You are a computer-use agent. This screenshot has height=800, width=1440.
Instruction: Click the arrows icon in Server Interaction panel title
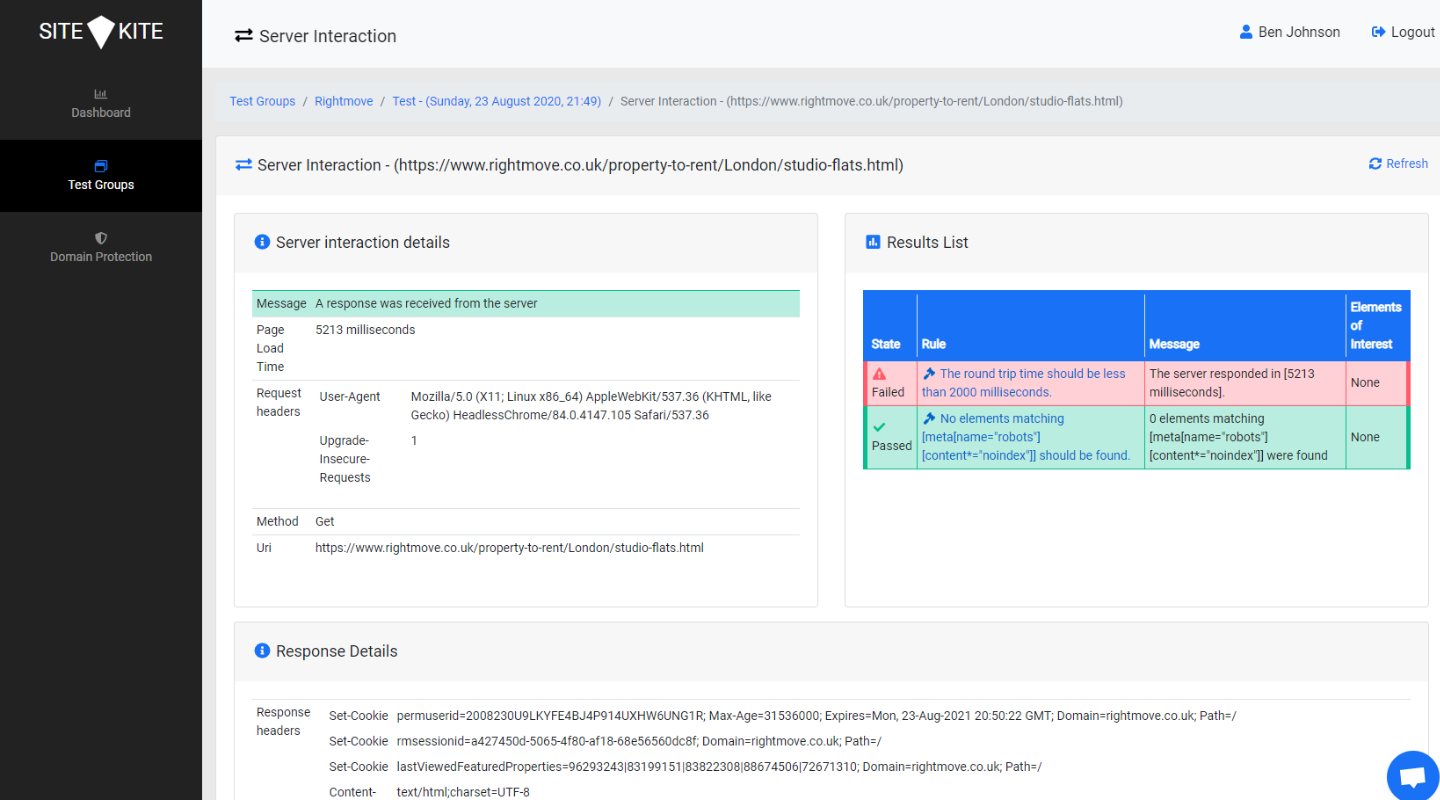click(x=244, y=165)
